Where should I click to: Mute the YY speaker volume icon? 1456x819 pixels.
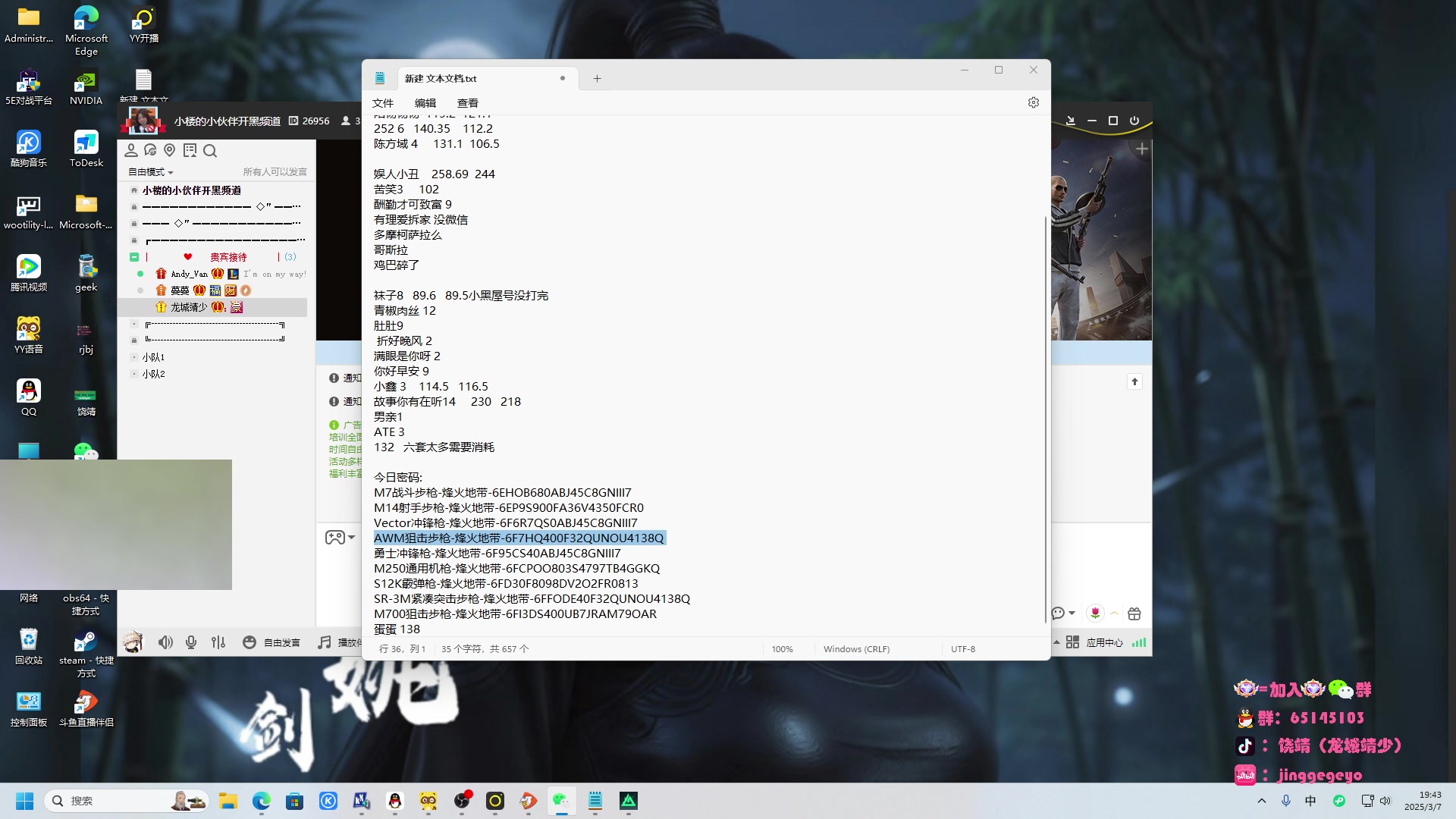(165, 642)
